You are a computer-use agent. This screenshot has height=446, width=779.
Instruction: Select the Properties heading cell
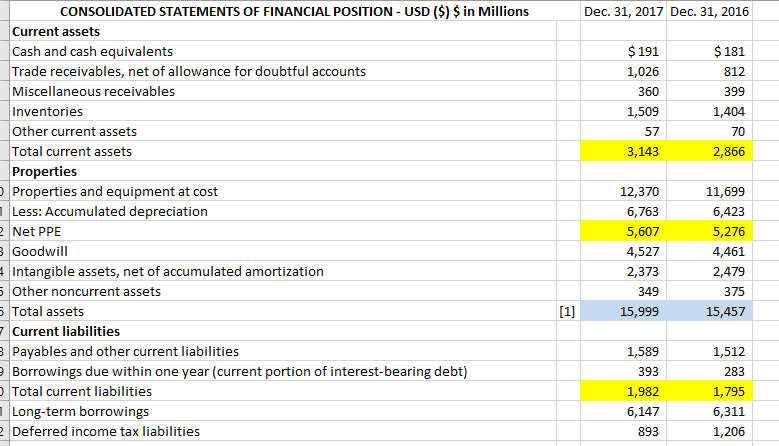point(44,171)
